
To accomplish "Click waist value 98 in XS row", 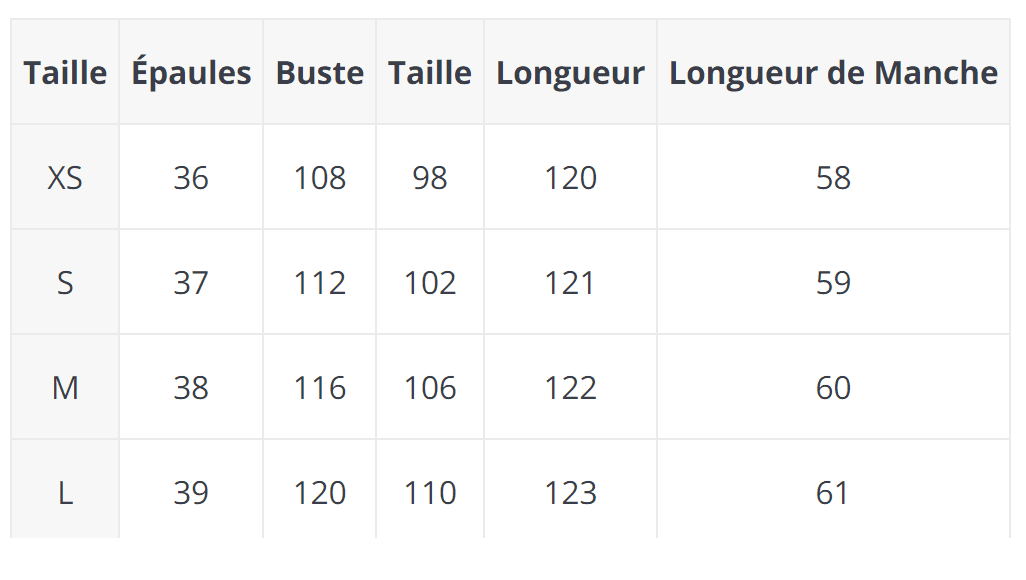I will tap(430, 178).
